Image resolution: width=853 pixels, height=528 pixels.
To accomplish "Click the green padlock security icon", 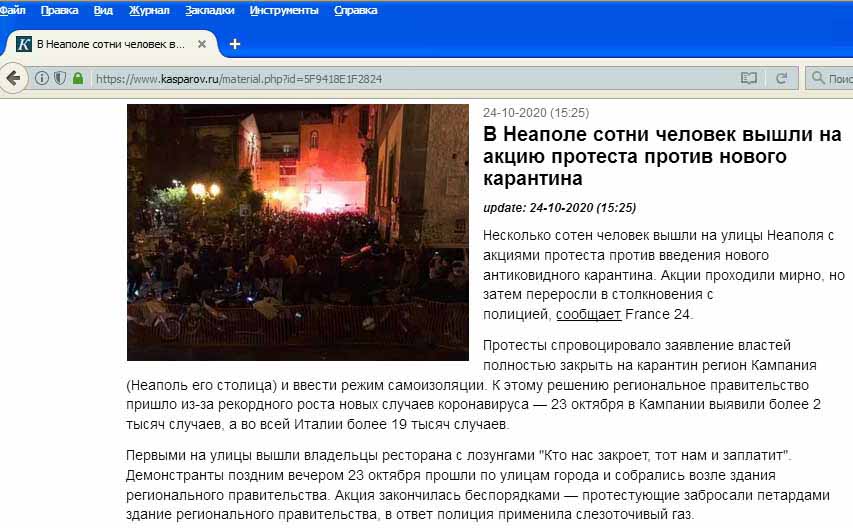I will (x=78, y=78).
